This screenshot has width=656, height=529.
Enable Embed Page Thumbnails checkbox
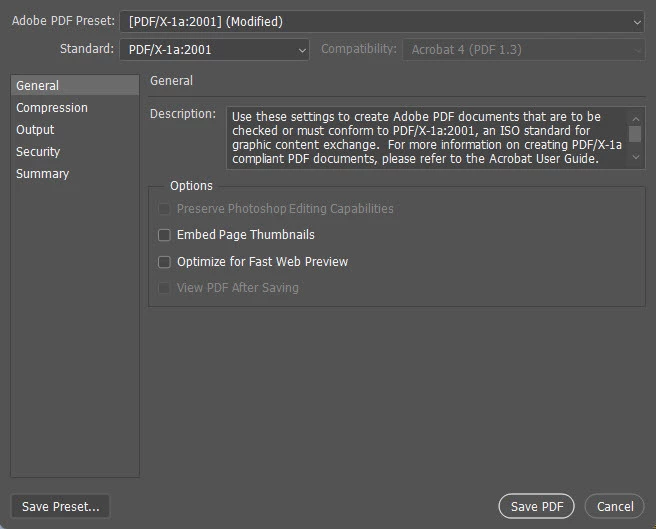click(164, 235)
